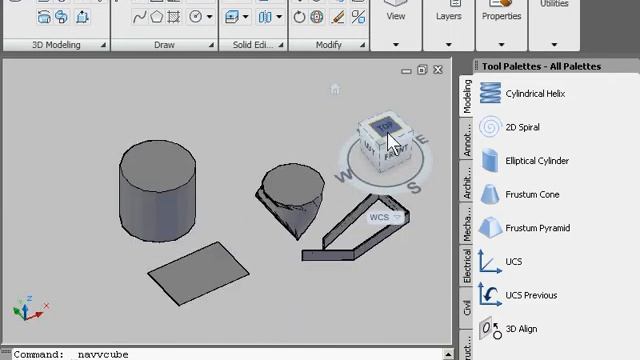This screenshot has height=360, width=640.
Task: Select the Rotate tool in Modify panel
Action: (299, 17)
